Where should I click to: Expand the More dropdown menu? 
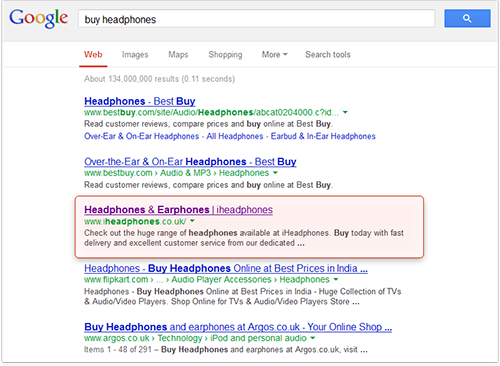point(274,54)
